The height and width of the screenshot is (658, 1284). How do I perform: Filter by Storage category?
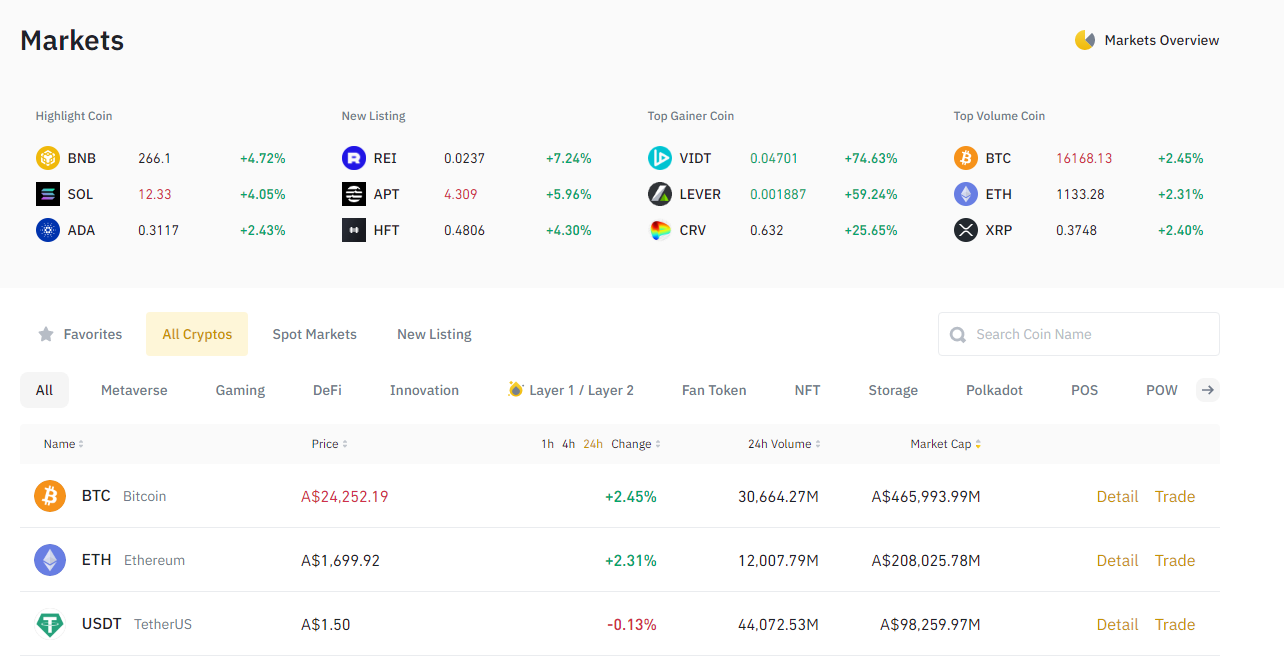tap(893, 390)
